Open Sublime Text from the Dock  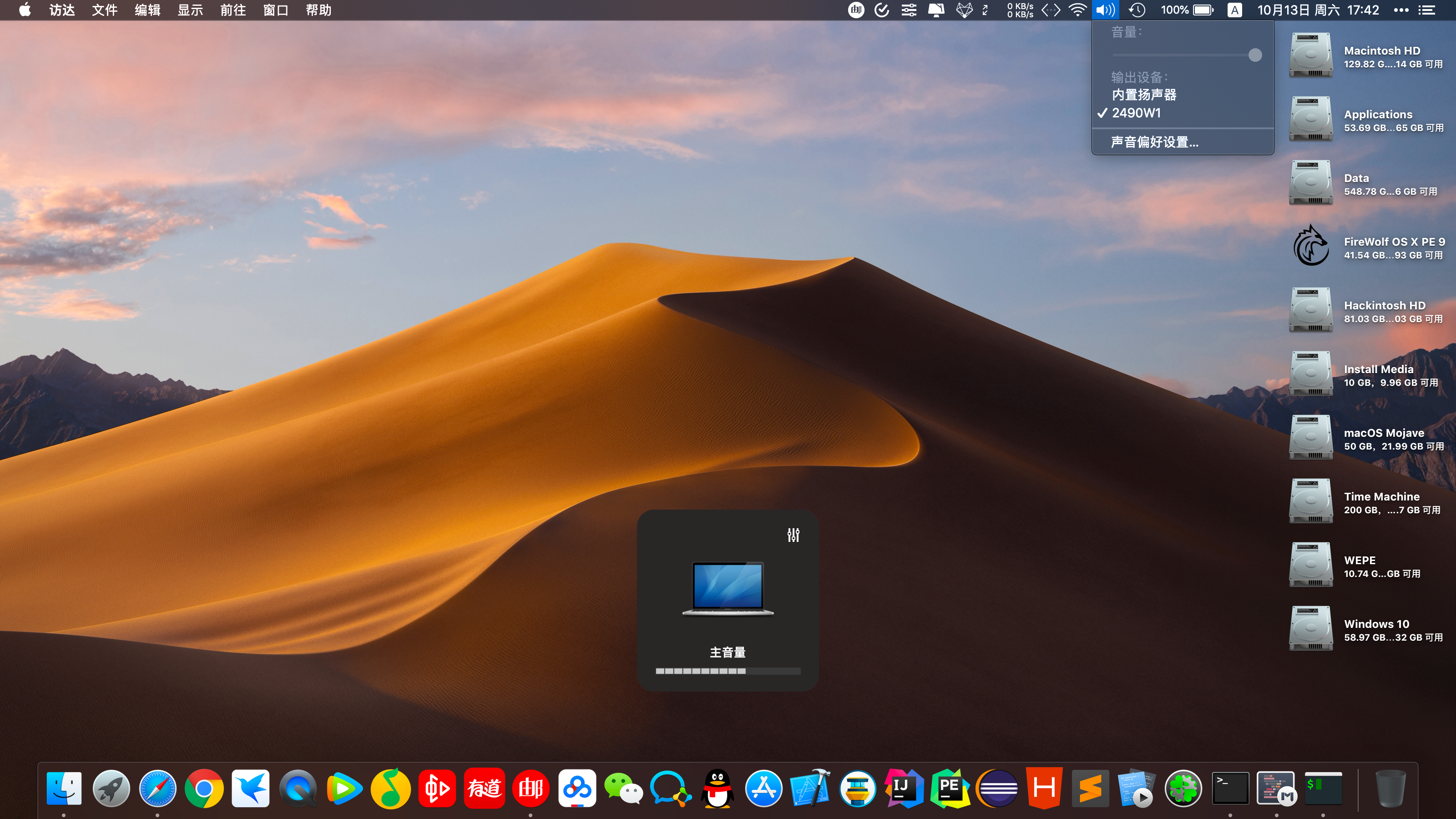coord(1090,788)
